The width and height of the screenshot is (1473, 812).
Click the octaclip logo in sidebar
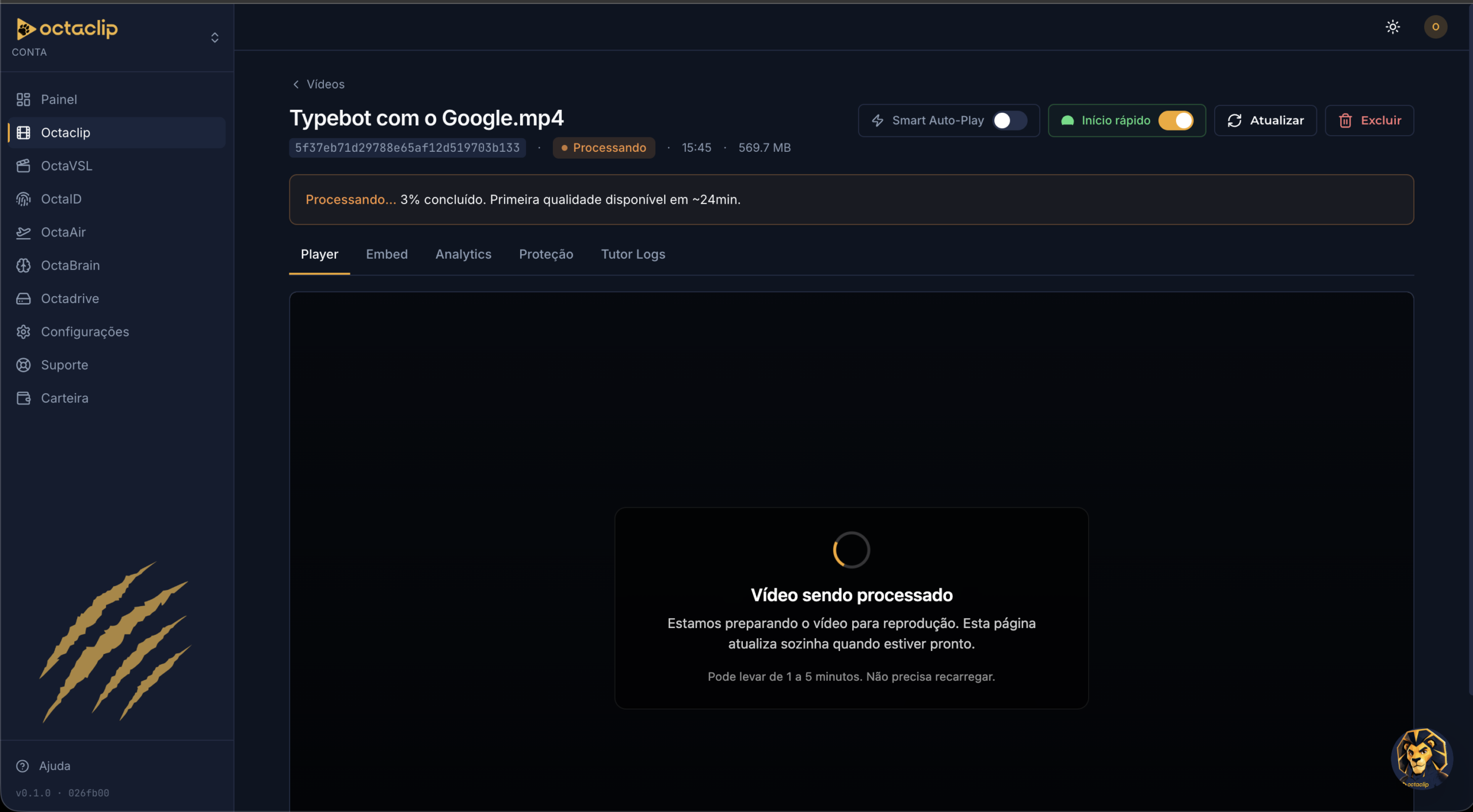67,28
